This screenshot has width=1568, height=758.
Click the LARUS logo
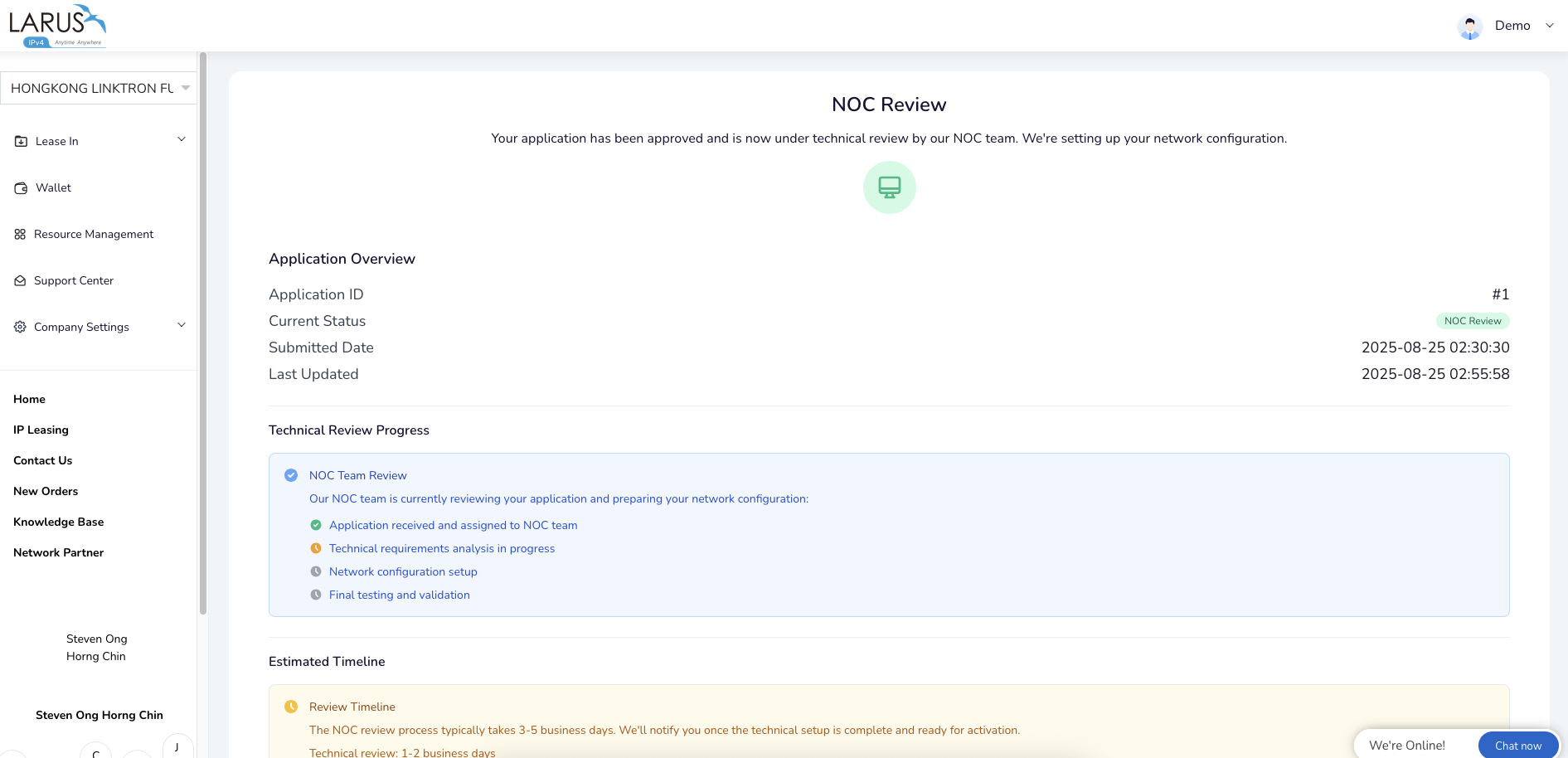point(57,26)
